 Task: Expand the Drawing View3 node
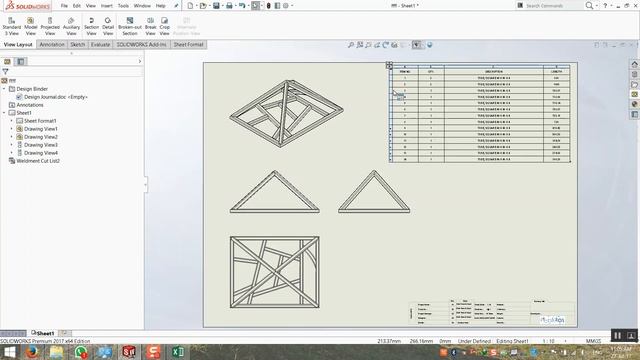pos(11,145)
